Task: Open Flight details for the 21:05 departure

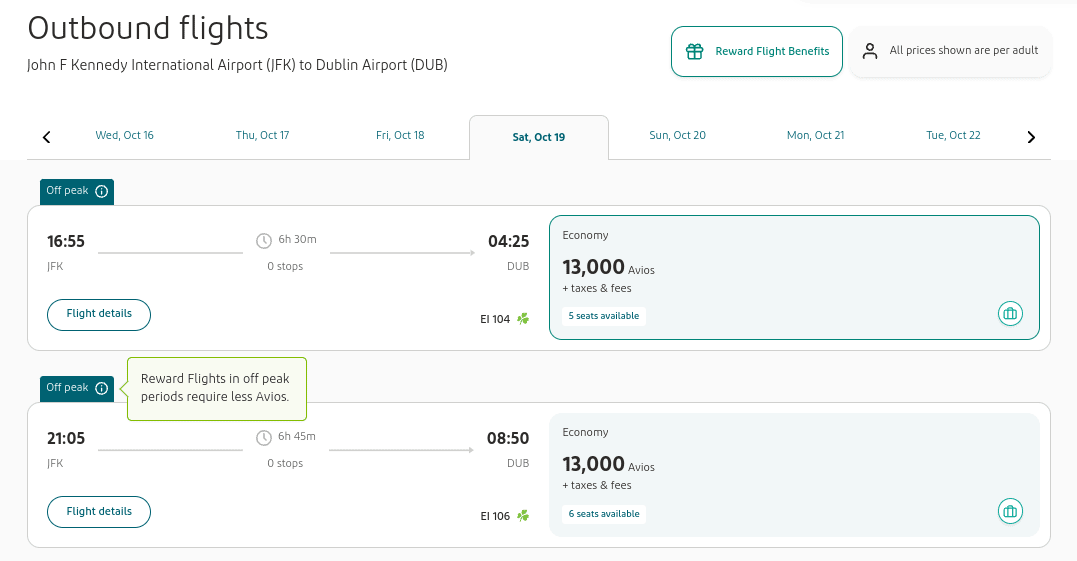Action: pyautogui.click(x=99, y=512)
